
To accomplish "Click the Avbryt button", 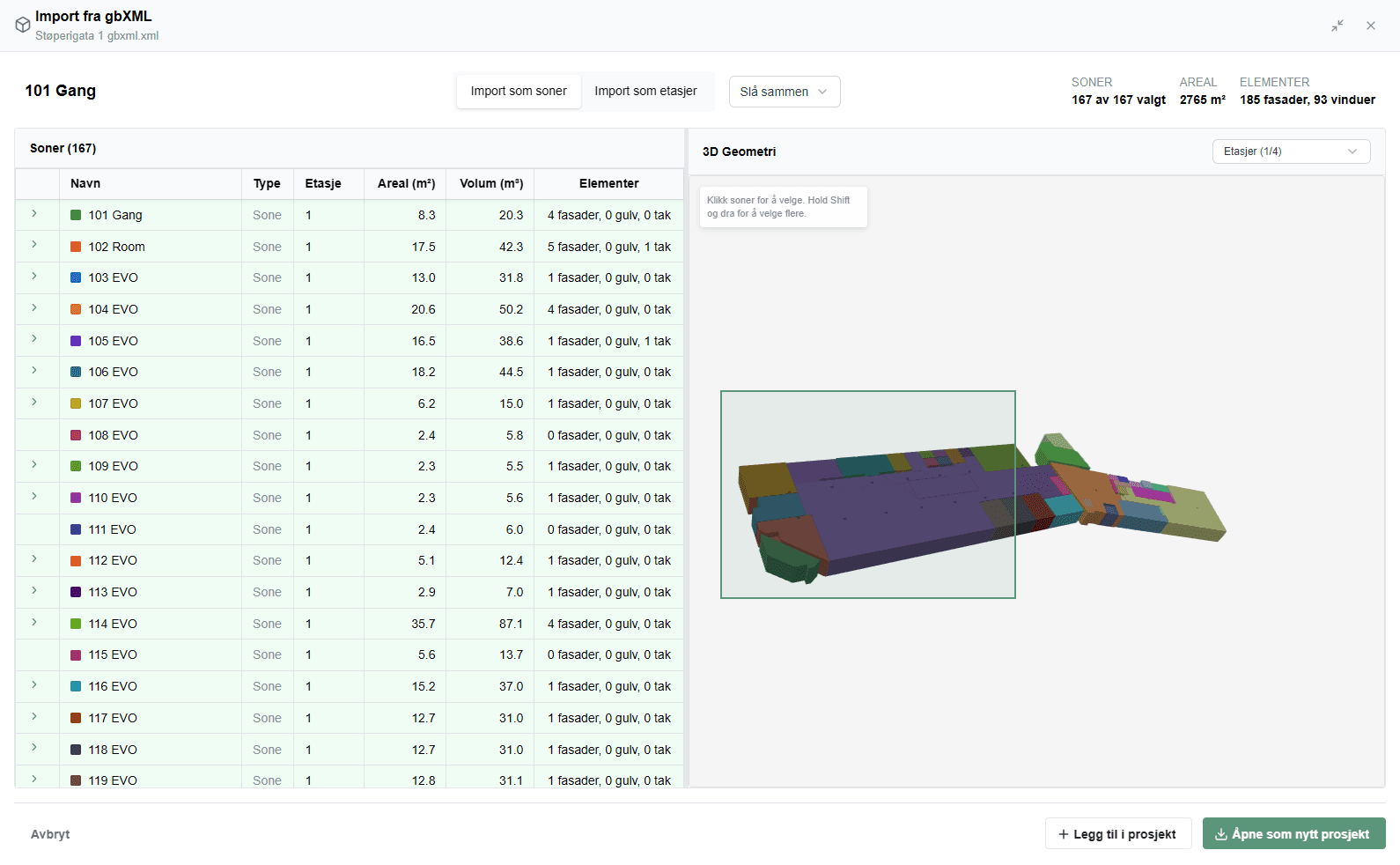I will click(x=50, y=834).
